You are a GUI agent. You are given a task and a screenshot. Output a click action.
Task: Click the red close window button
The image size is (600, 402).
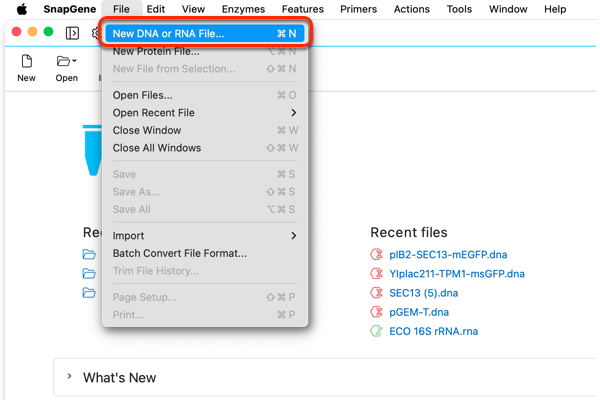tap(16, 32)
